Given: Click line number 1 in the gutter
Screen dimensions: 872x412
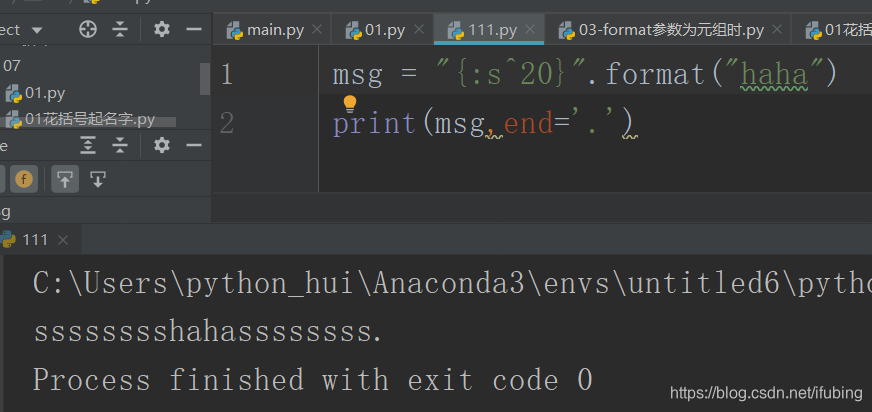Looking at the screenshot, I should tap(226, 74).
